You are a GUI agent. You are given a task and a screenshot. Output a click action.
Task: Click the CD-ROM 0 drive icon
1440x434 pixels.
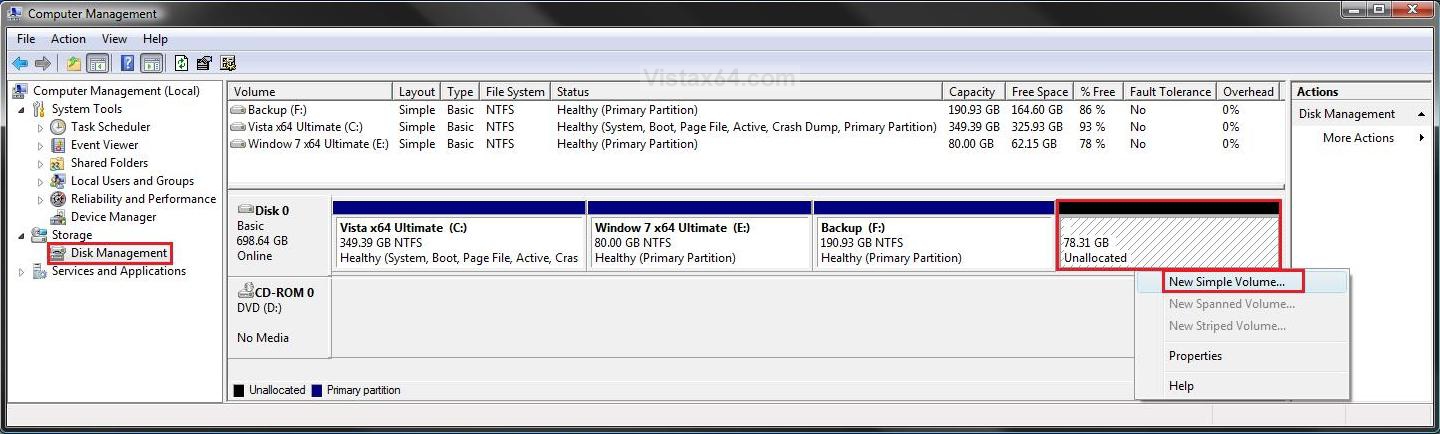click(246, 292)
